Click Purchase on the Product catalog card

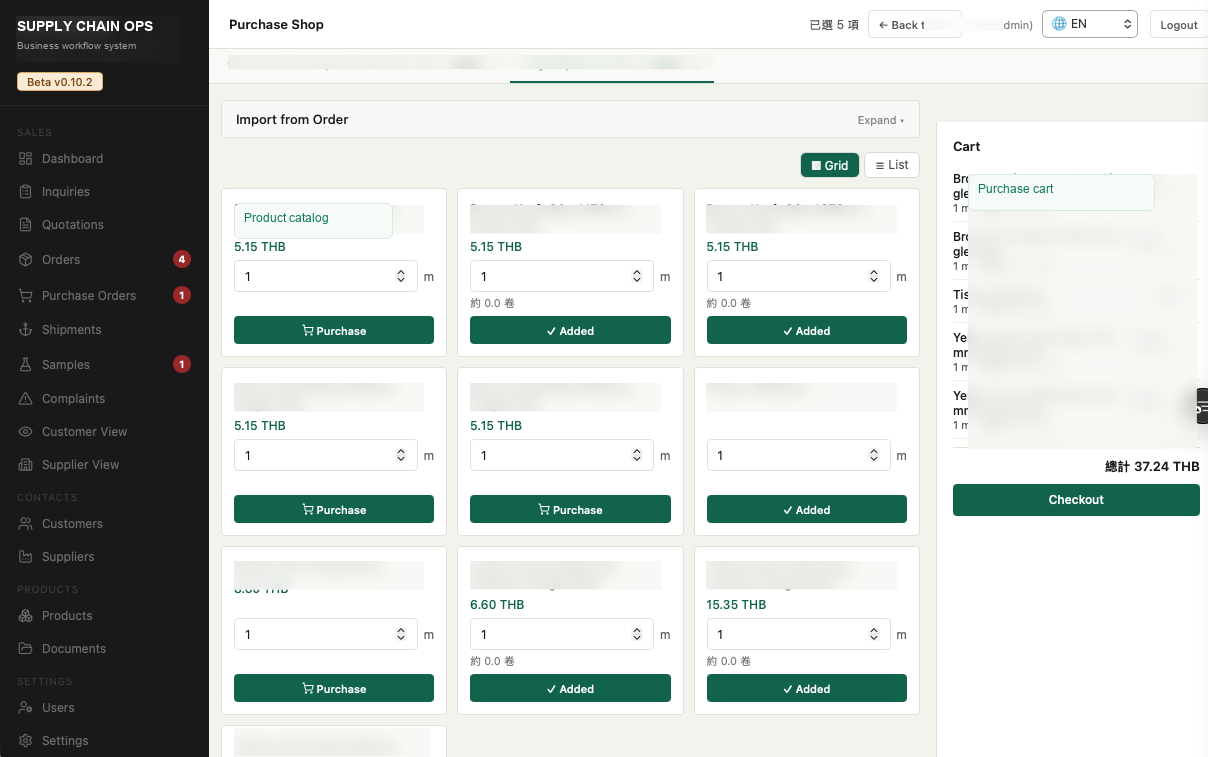334,330
